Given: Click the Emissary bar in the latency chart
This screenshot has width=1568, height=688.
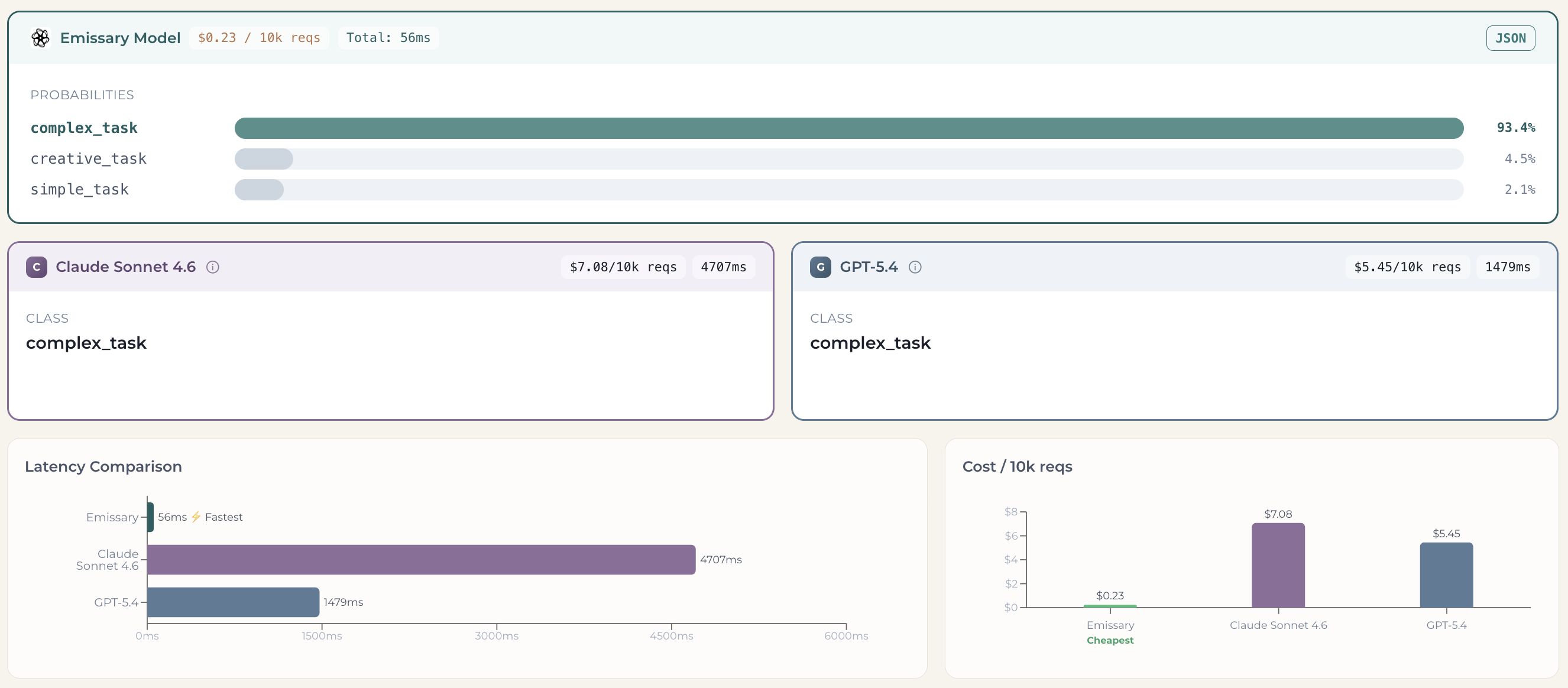Looking at the screenshot, I should tap(150, 517).
